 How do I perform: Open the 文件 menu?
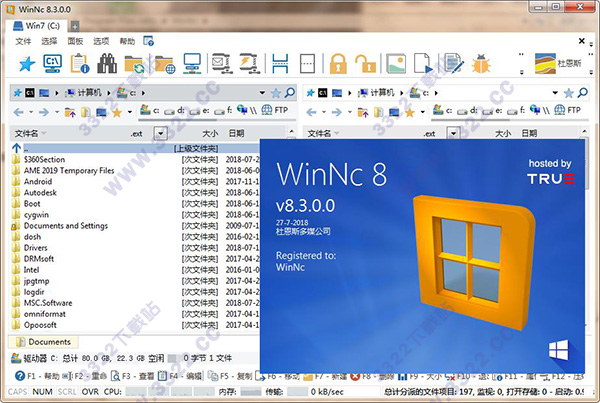click(23, 41)
